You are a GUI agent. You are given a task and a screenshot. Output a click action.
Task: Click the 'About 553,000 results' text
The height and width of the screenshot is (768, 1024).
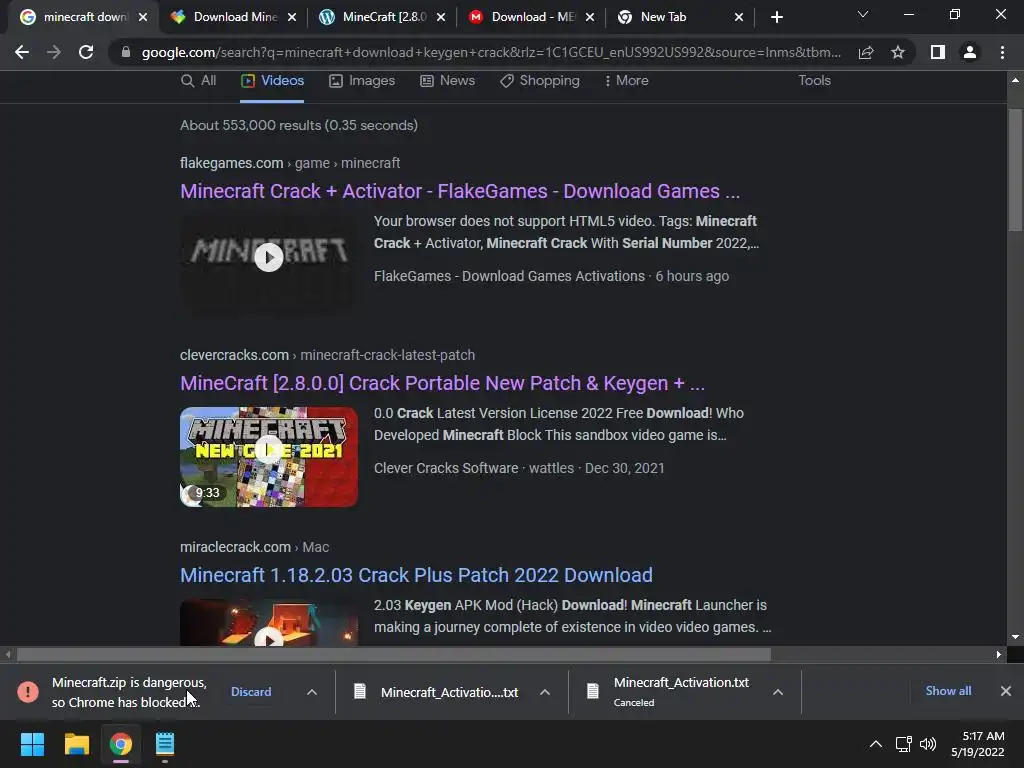(298, 125)
